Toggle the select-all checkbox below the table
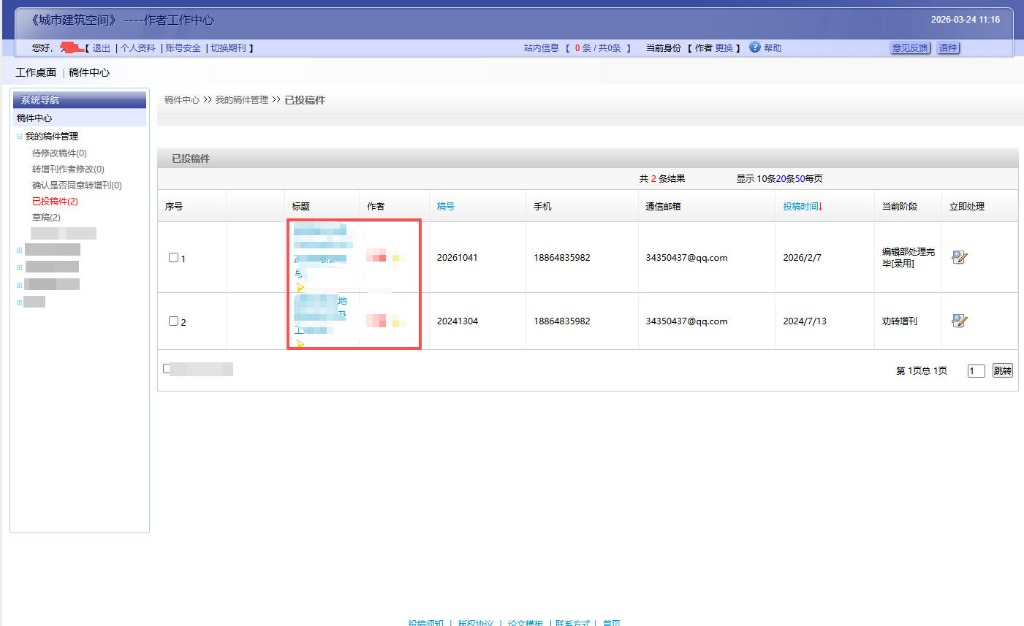The width and height of the screenshot is (1024, 626). 167,369
